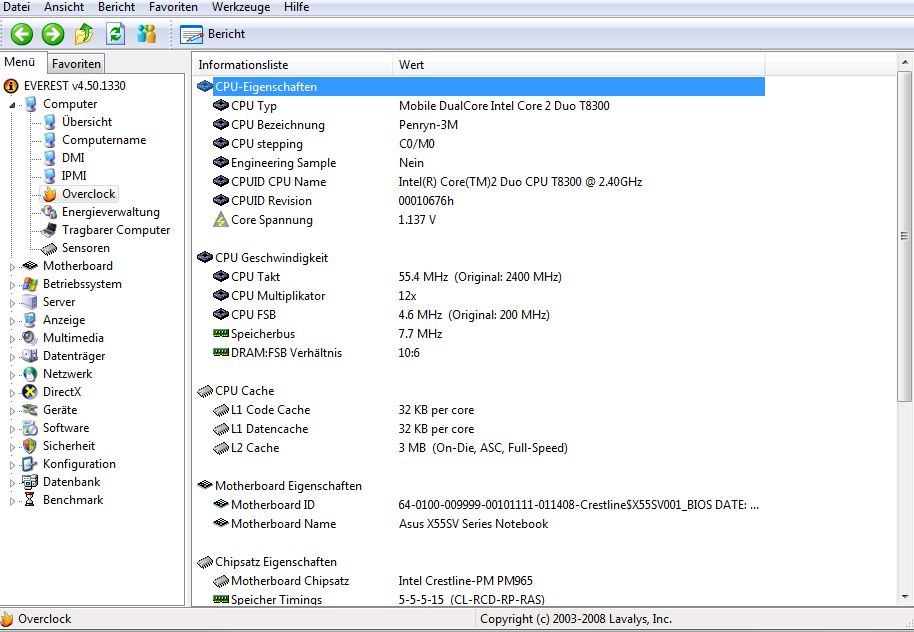The height and width of the screenshot is (632, 914).
Task: Click the Datenträger drive icon
Action: (x=30, y=356)
